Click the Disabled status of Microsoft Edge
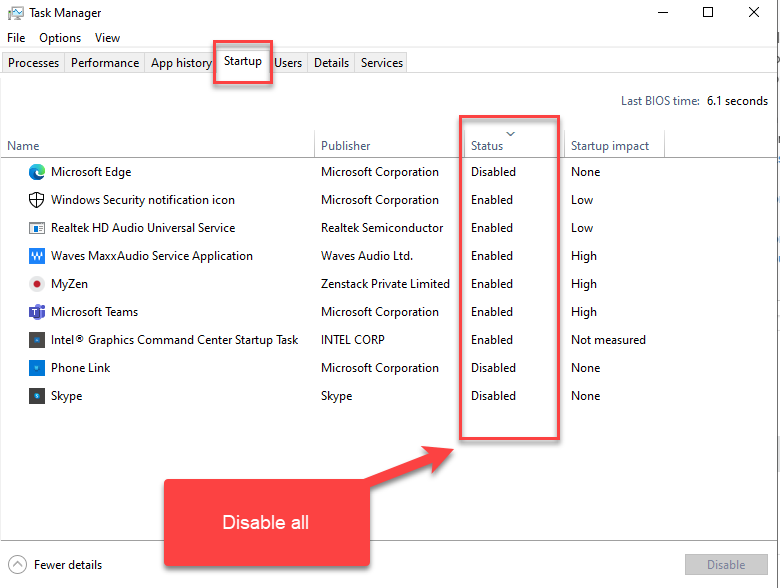The image size is (780, 588). [493, 172]
